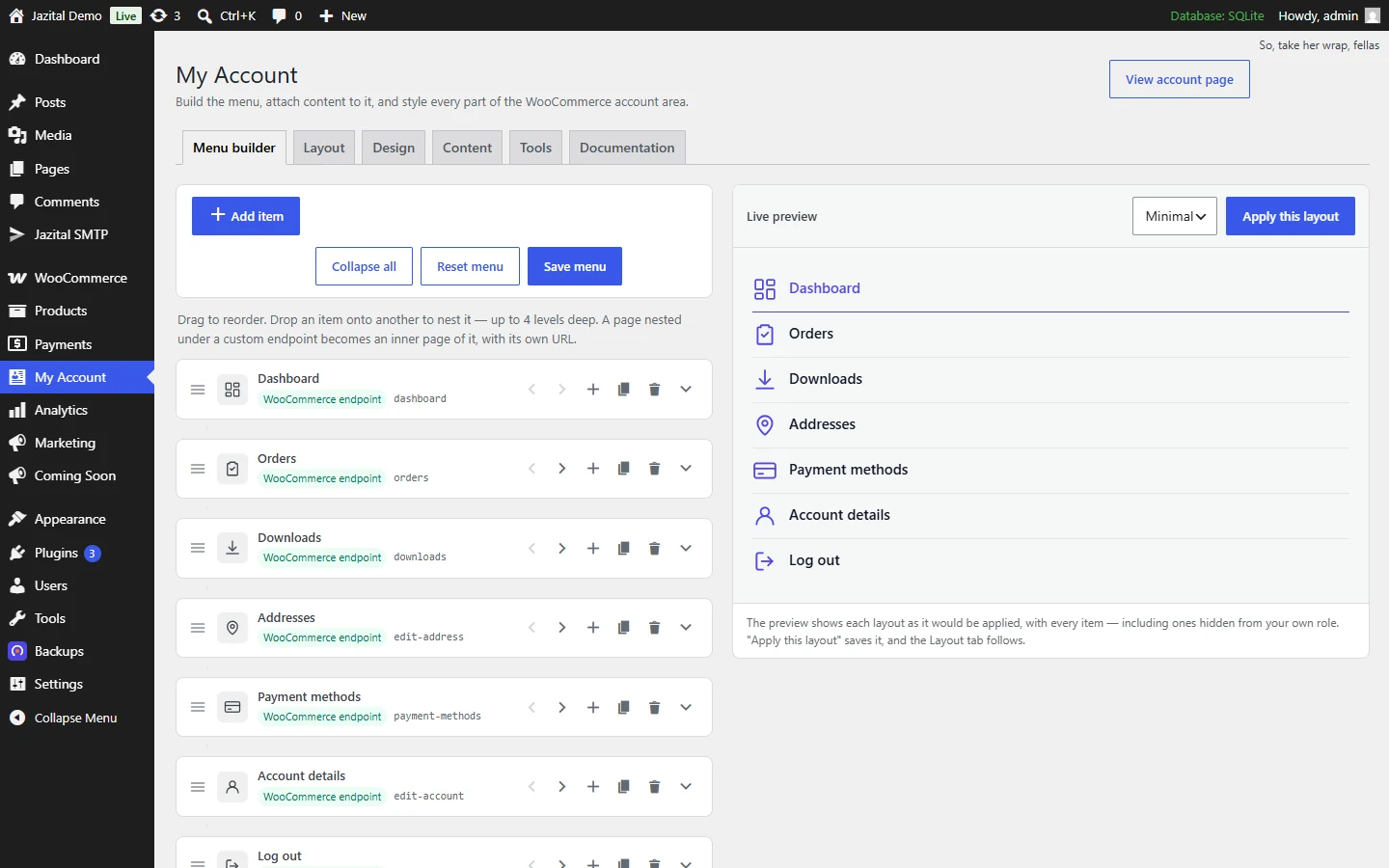The image size is (1389, 868).
Task: Open updates indicator in admin bar
Action: 166,15
